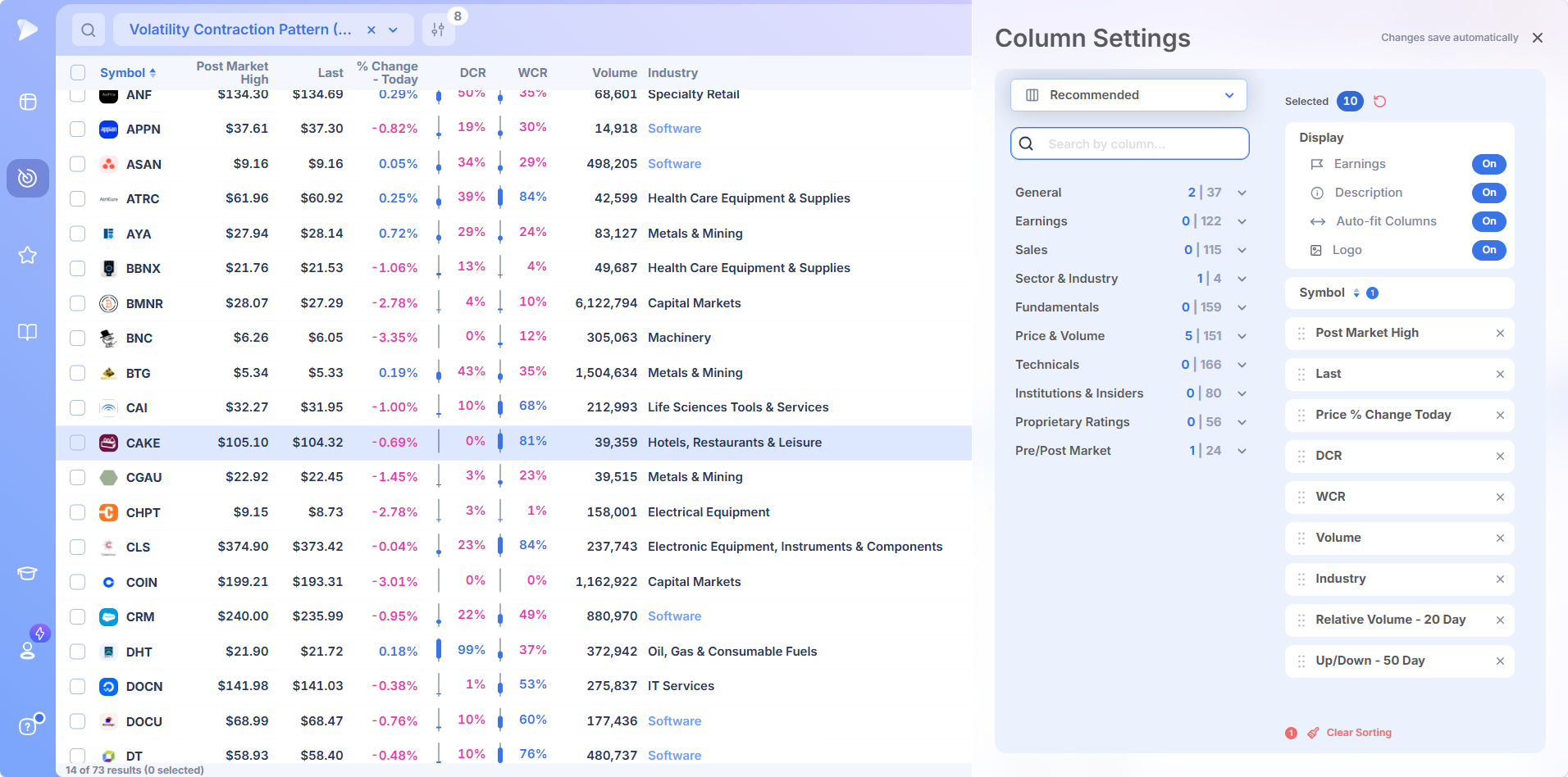Remove the DCR column from selected list
The height and width of the screenshot is (777, 1568).
click(1500, 457)
